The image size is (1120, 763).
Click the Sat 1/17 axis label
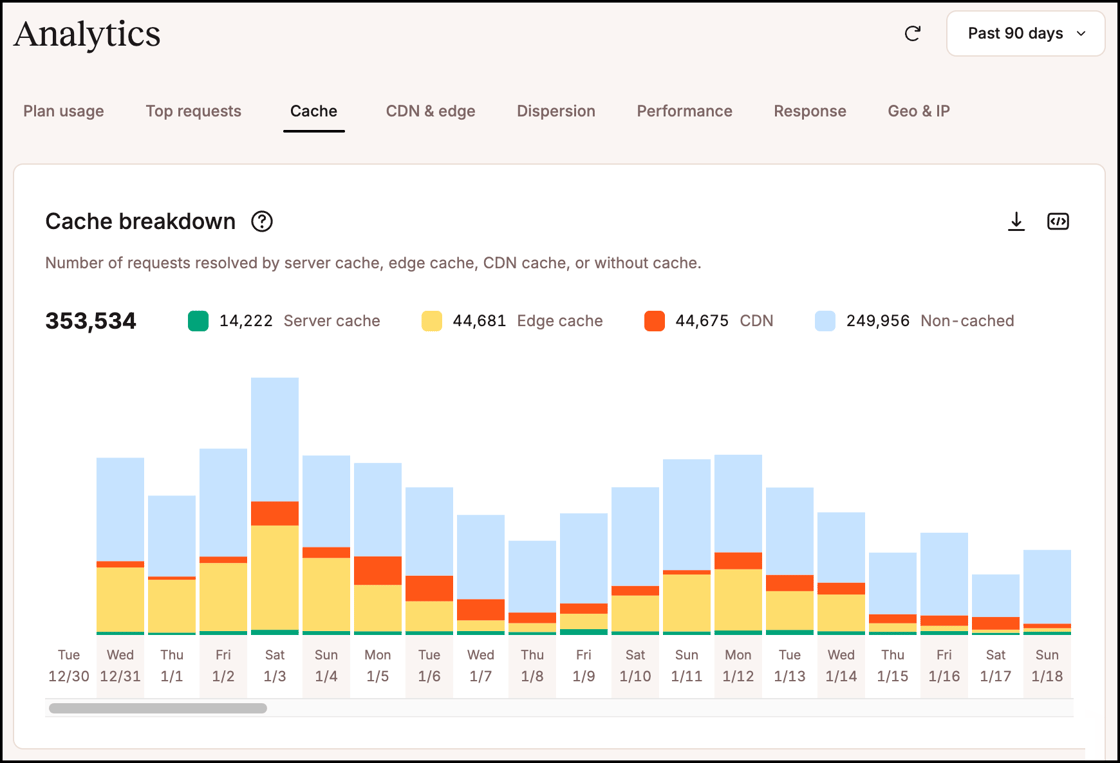point(996,665)
